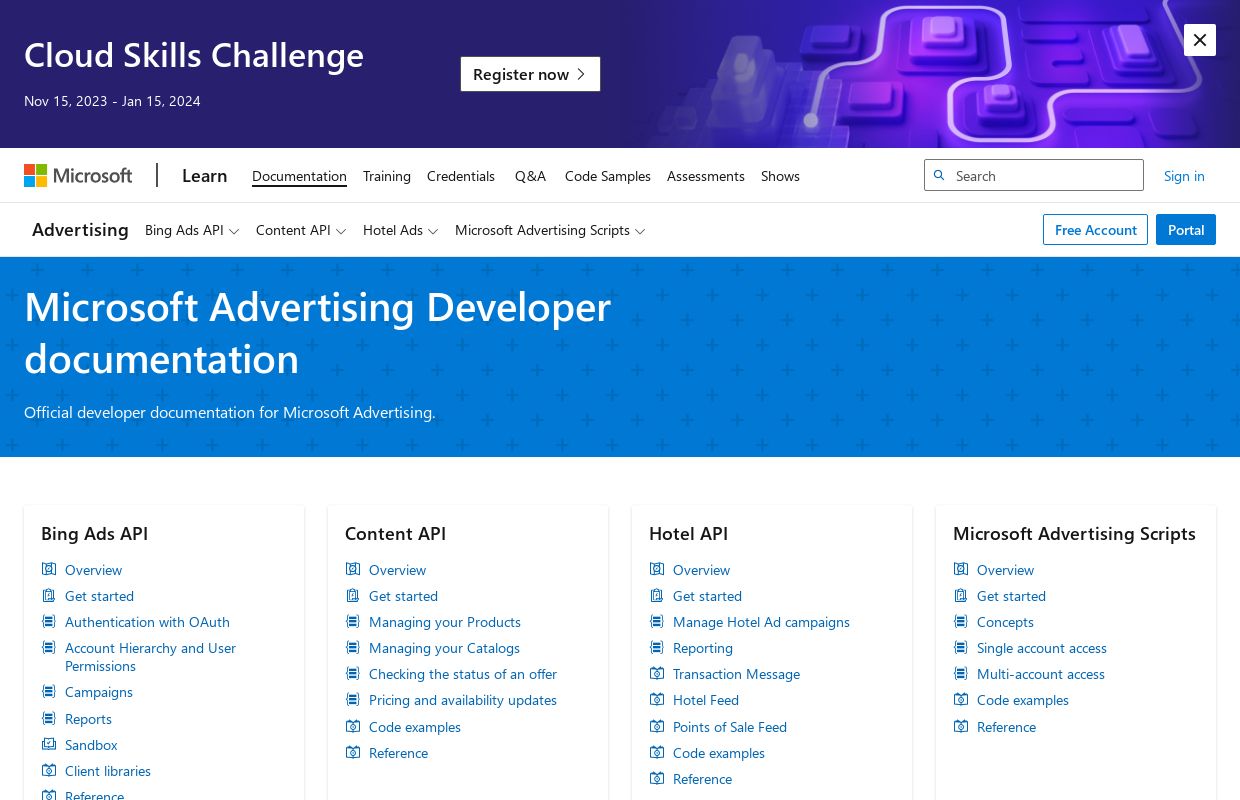Click icon beside Hotel Feed
1240x800 pixels.
pyautogui.click(x=657, y=699)
